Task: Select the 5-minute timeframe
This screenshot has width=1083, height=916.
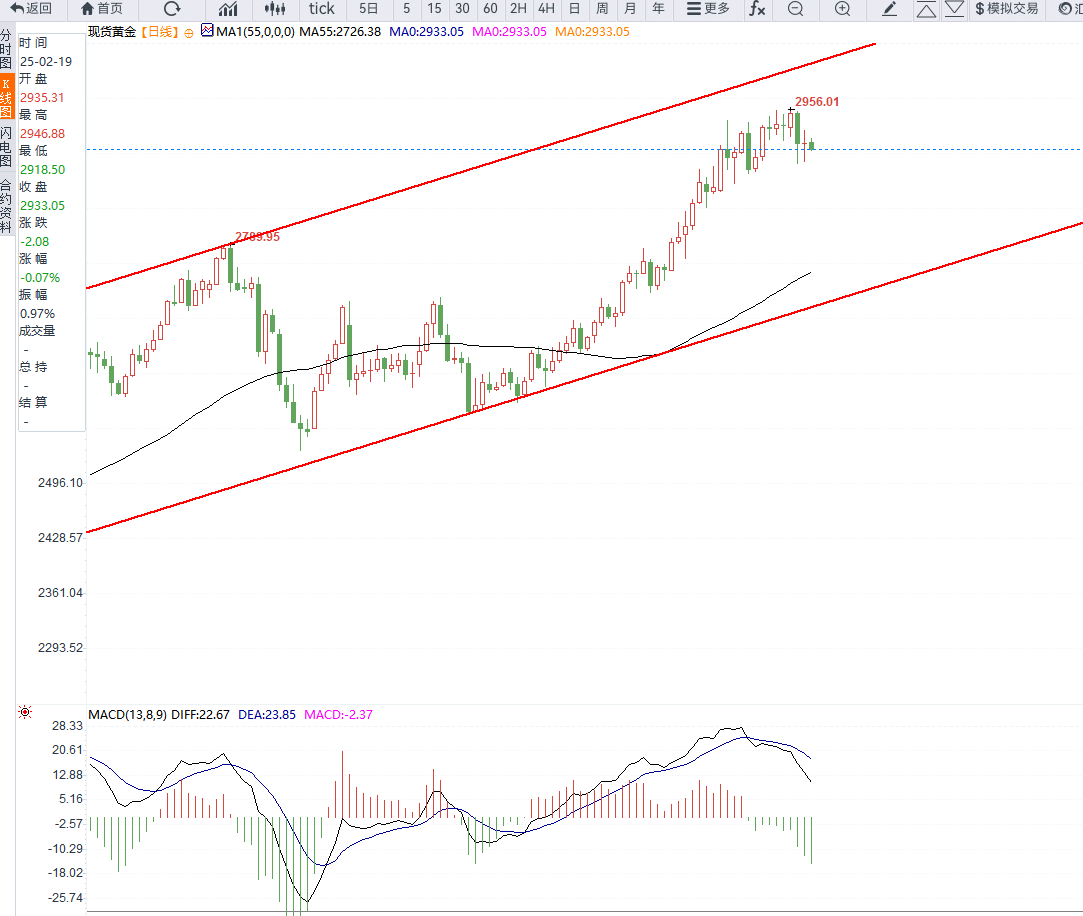Action: 407,9
